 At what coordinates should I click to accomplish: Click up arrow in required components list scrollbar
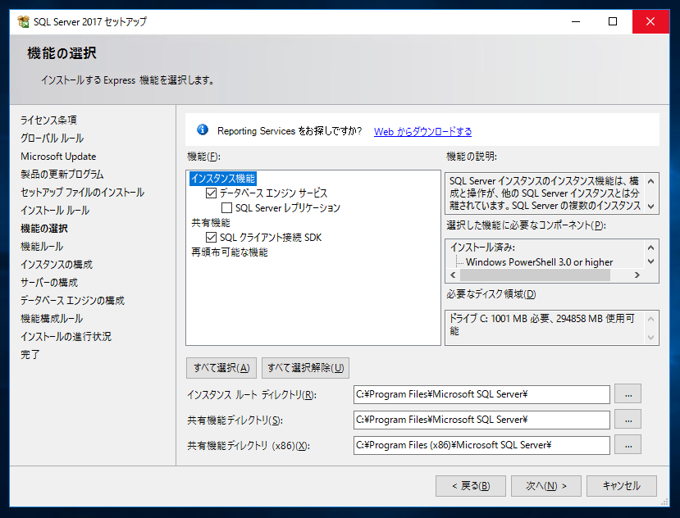[651, 247]
